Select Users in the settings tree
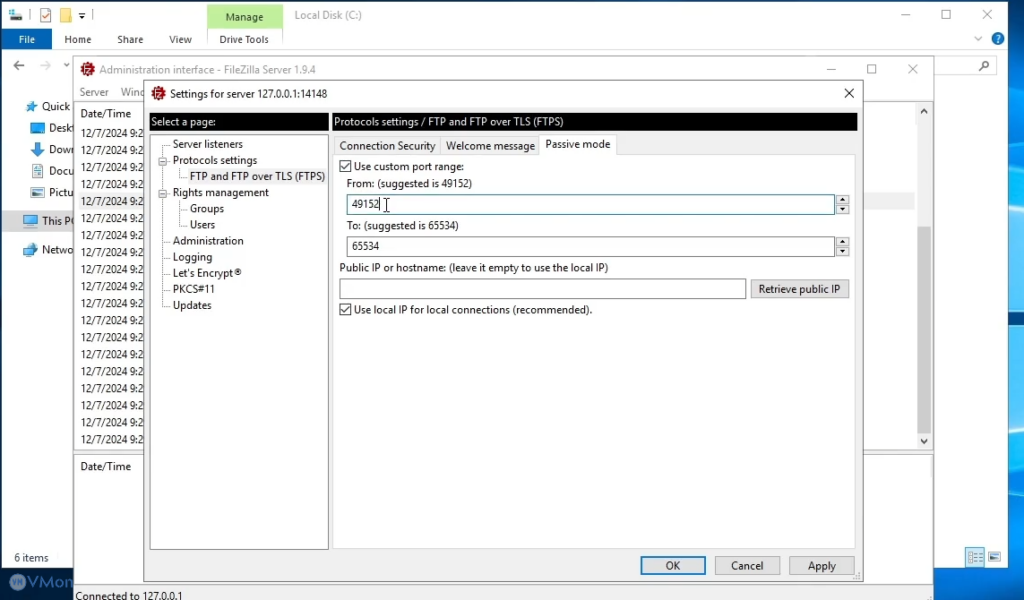This screenshot has height=600, width=1024. [x=202, y=225]
